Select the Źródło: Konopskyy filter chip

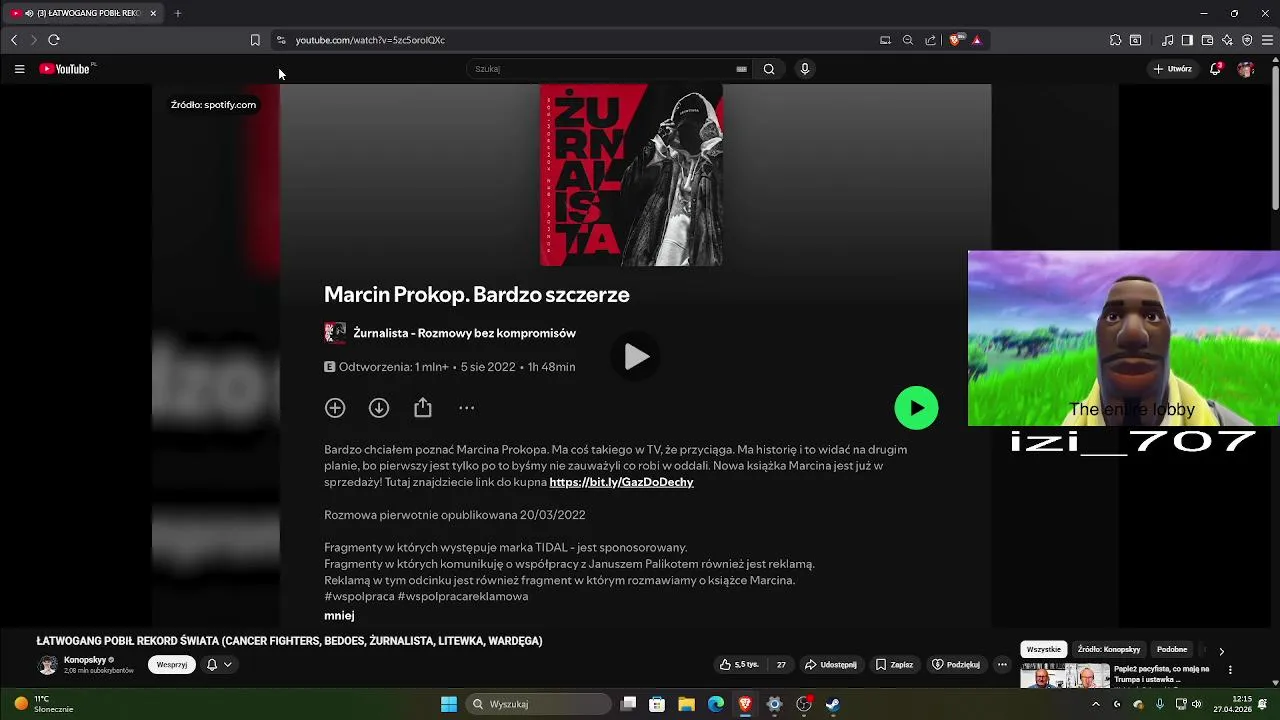tap(1109, 650)
